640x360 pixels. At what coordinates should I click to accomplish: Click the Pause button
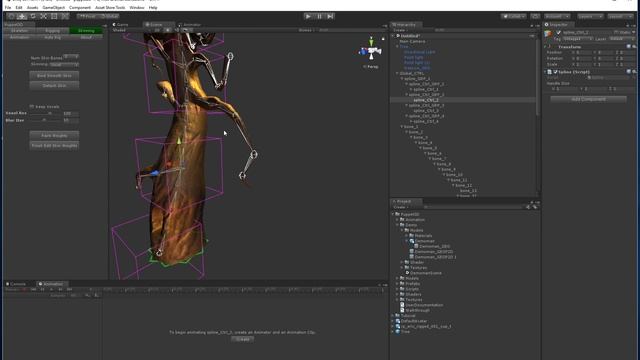click(319, 16)
